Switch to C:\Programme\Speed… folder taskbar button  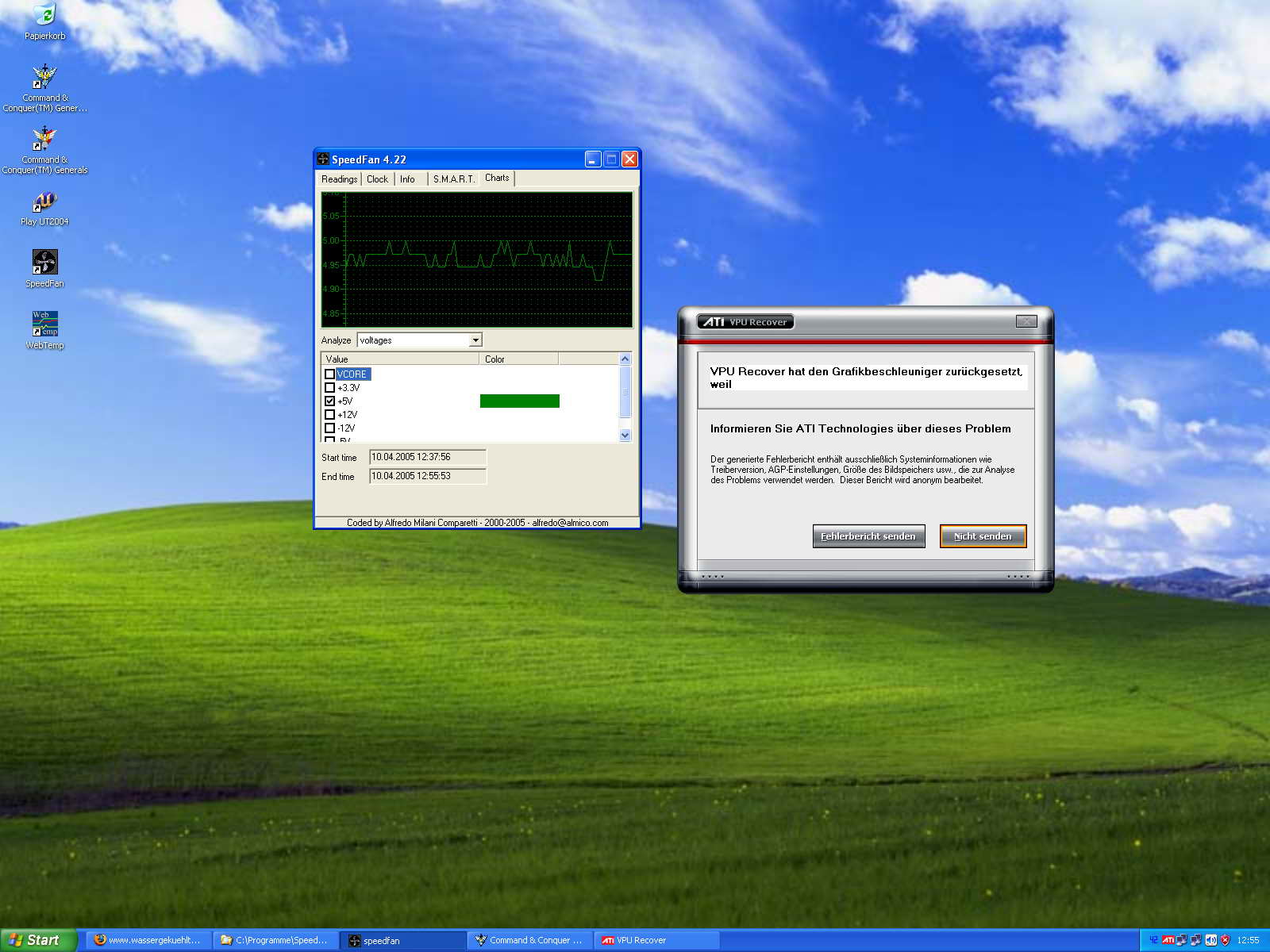[x=275, y=940]
